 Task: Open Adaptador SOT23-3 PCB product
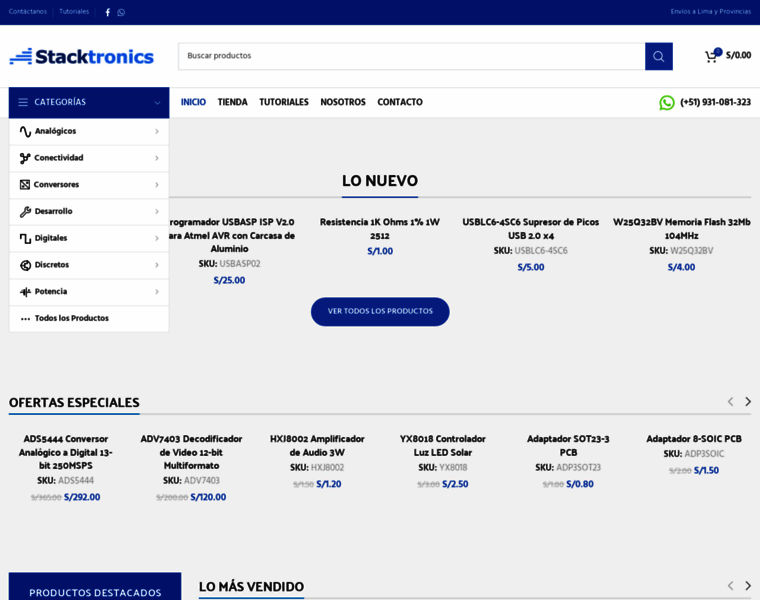(x=568, y=445)
